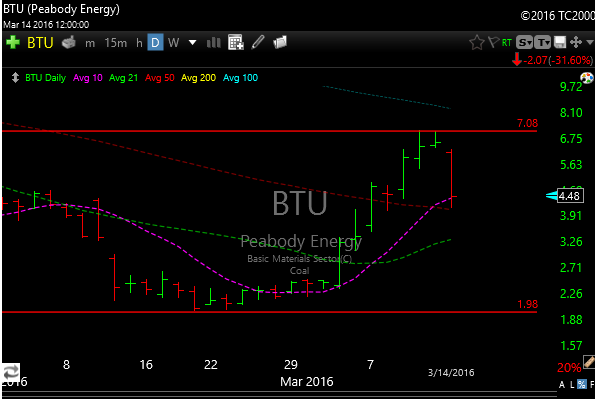Screen dimensions: 595x399
Task: Toggle the '%' percent scale option
Action: 582,384
